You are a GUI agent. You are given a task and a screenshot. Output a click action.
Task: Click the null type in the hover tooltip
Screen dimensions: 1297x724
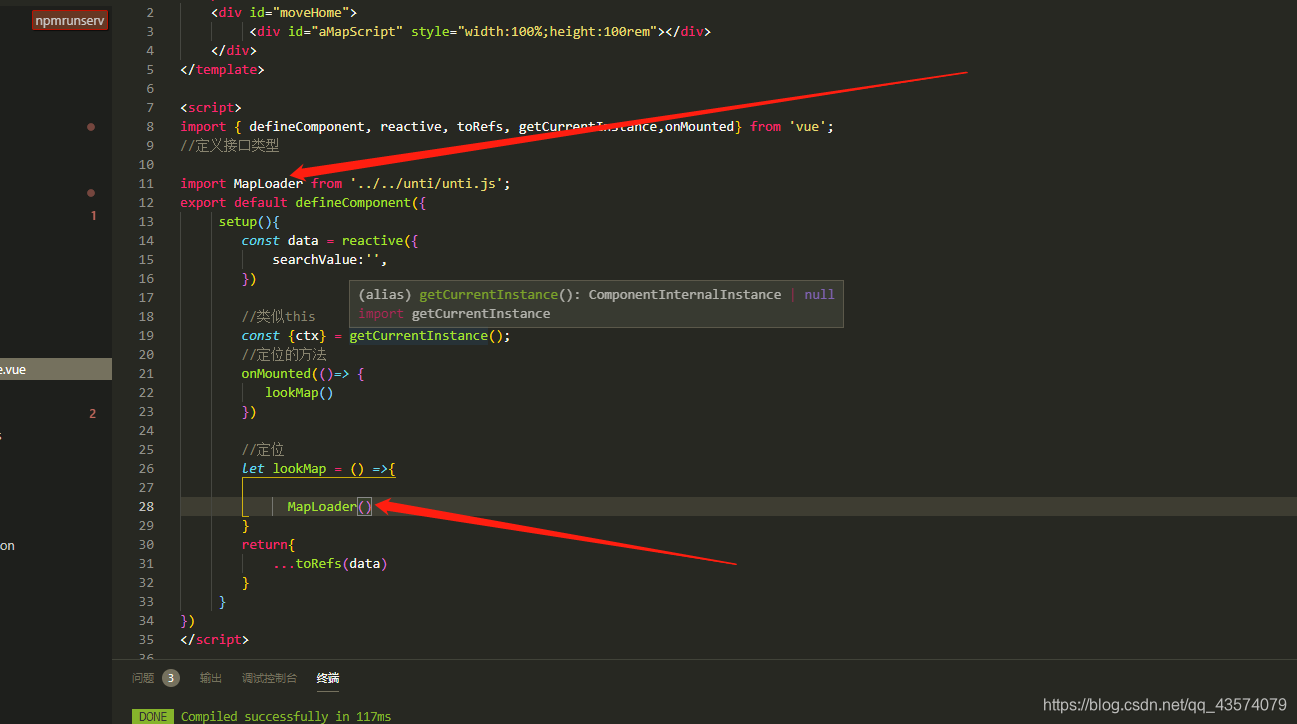coord(819,295)
